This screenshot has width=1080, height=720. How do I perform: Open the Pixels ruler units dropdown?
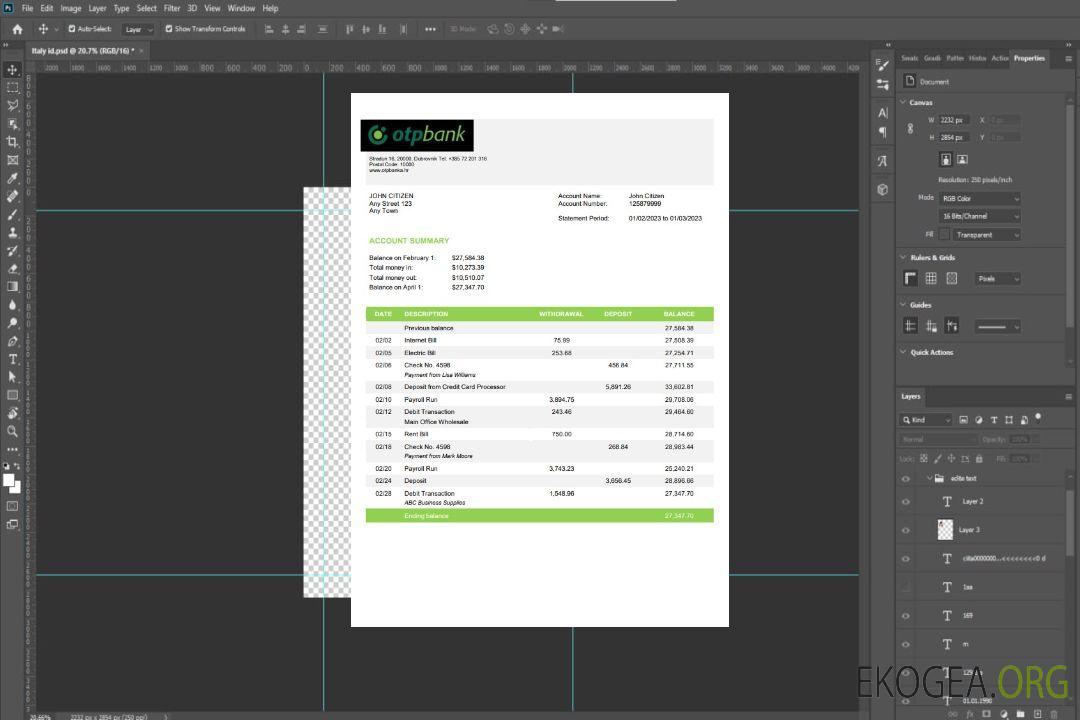point(997,279)
